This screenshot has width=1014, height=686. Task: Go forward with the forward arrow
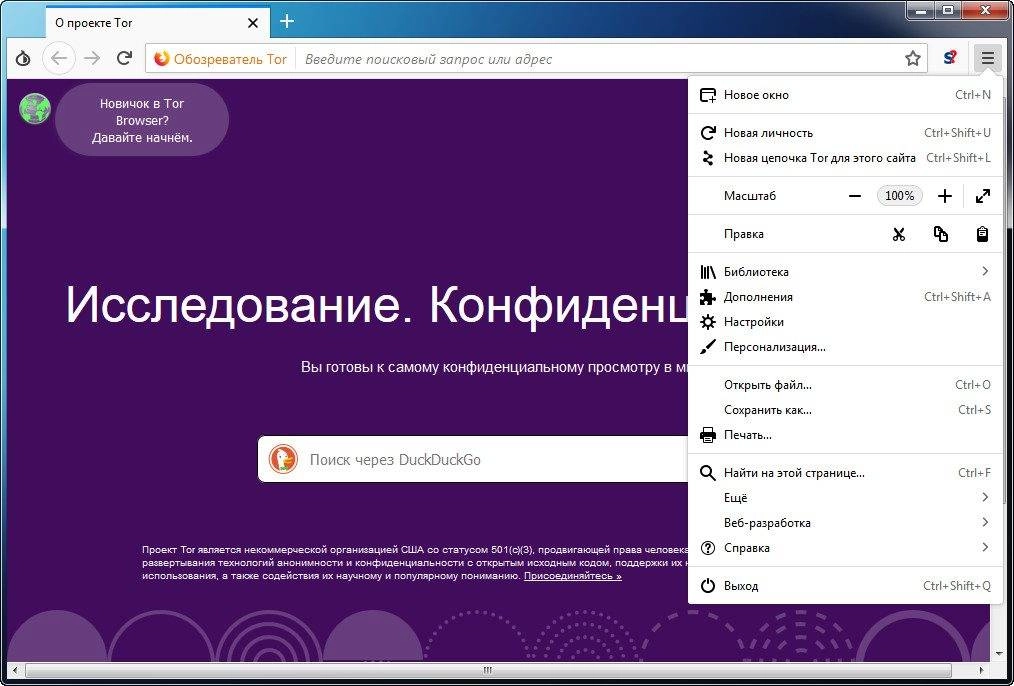(92, 59)
